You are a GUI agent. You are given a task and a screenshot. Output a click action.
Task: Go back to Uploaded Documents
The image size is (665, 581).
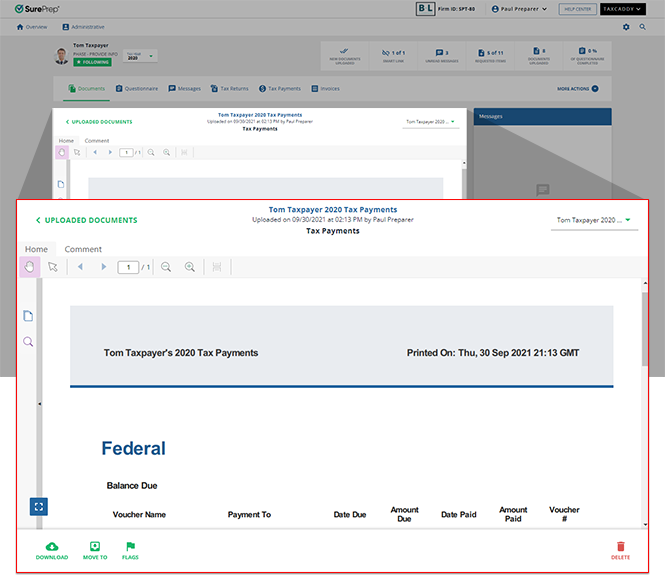click(x=86, y=220)
